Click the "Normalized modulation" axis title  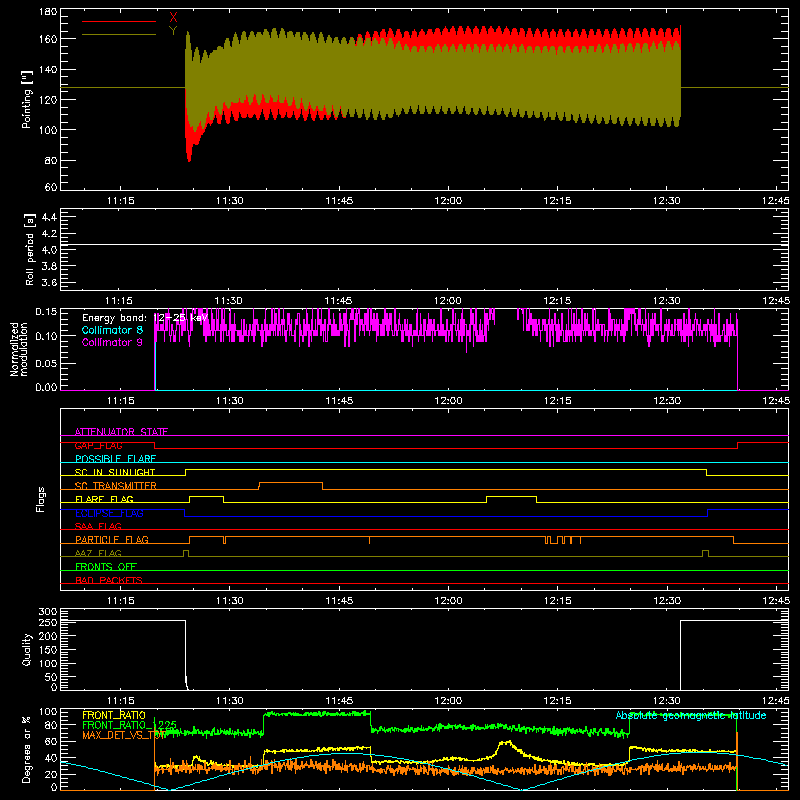point(20,349)
